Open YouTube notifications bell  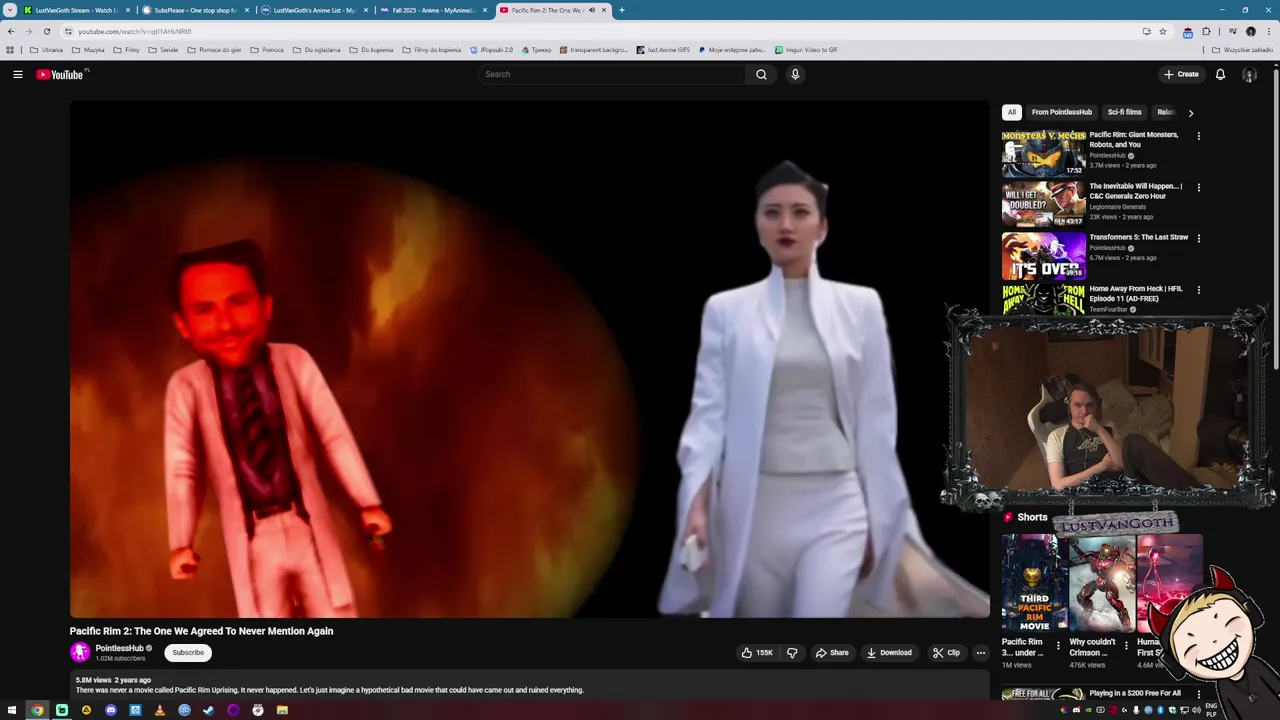(x=1220, y=74)
